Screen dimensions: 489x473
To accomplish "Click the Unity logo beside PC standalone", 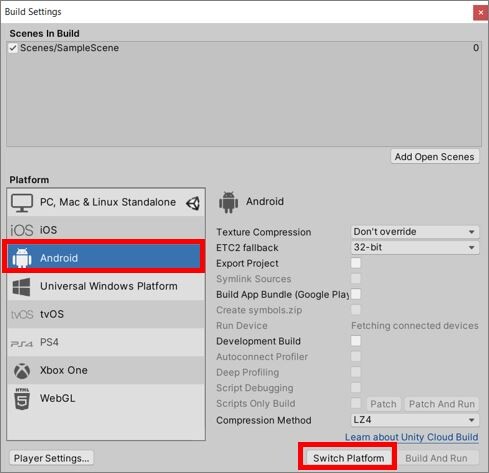I will 193,203.
